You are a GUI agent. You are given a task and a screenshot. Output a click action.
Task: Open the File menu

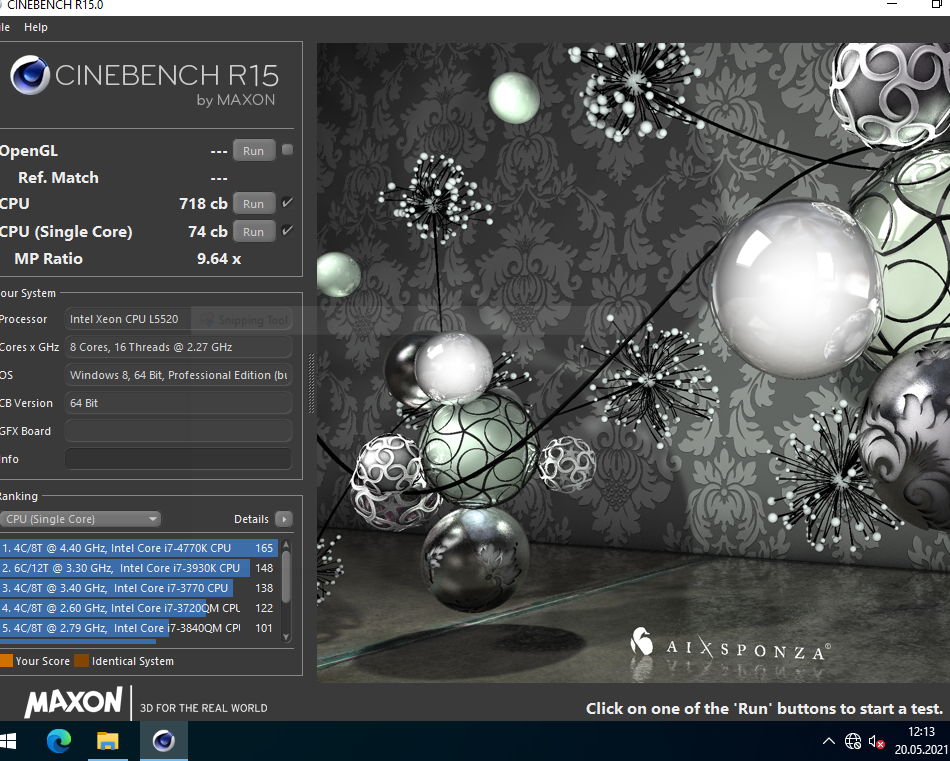5,27
